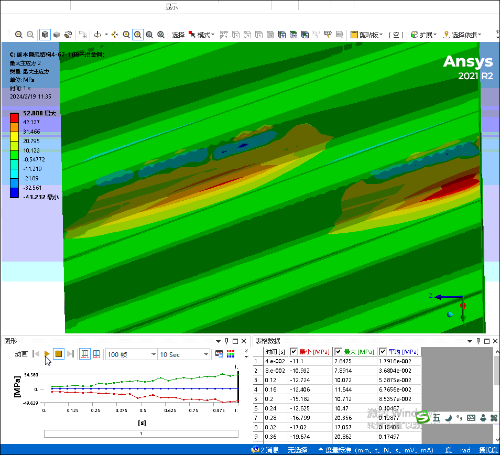Click the pan/move arrows toolbar icon

tap(115, 34)
